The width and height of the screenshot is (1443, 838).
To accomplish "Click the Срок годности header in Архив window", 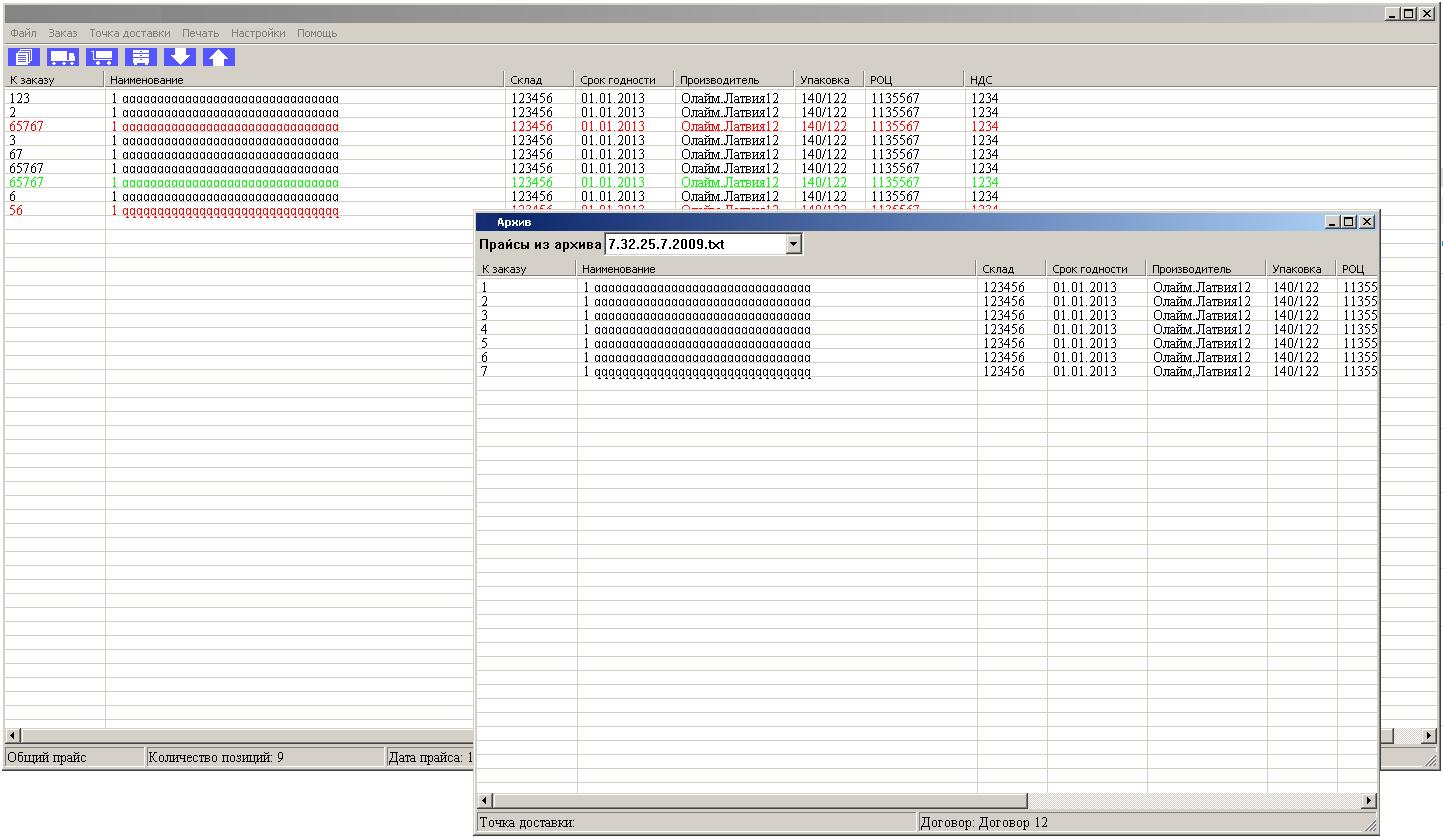I will click(1096, 269).
